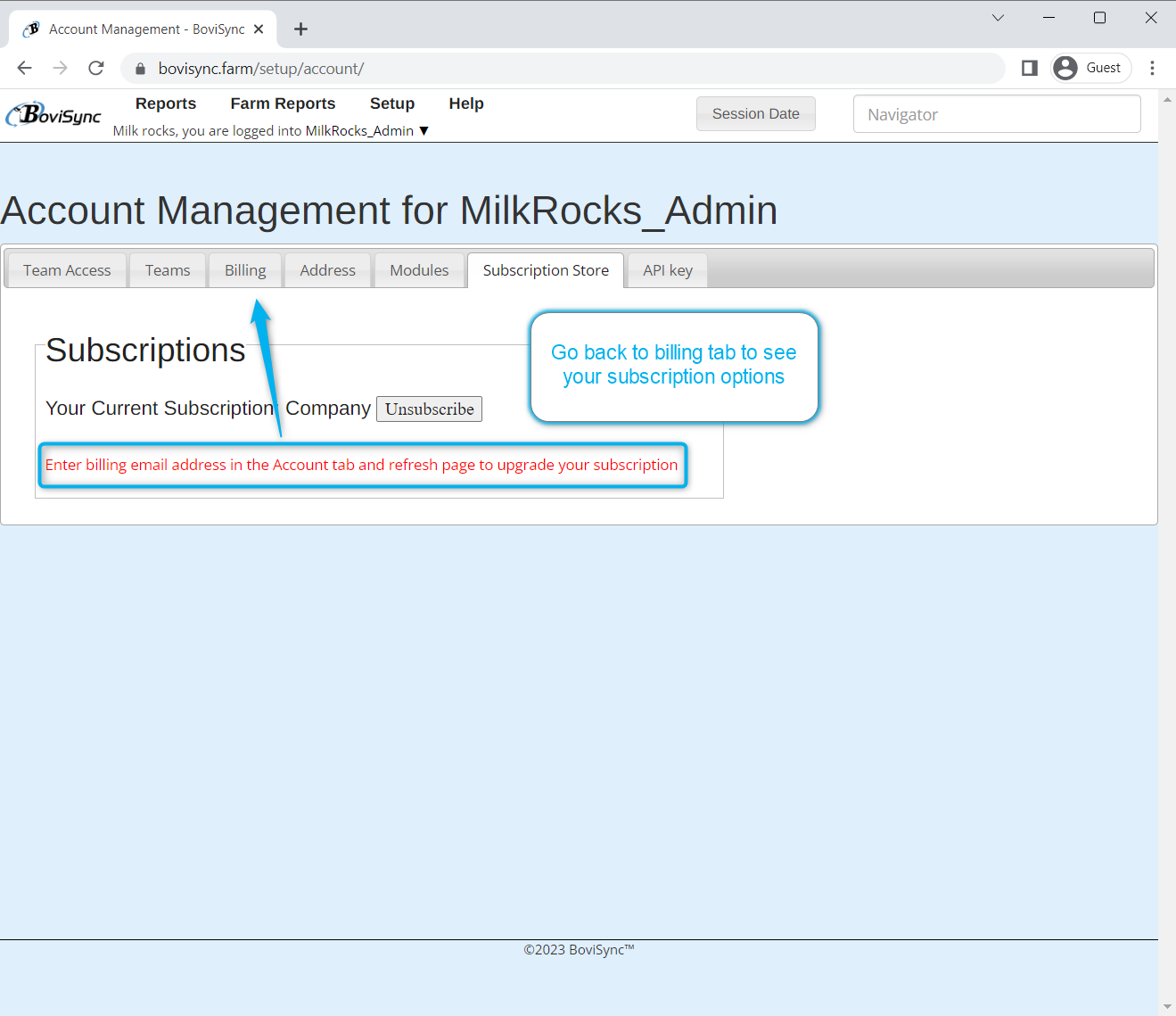Click the page scrollbar down arrow

pos(1167,1007)
